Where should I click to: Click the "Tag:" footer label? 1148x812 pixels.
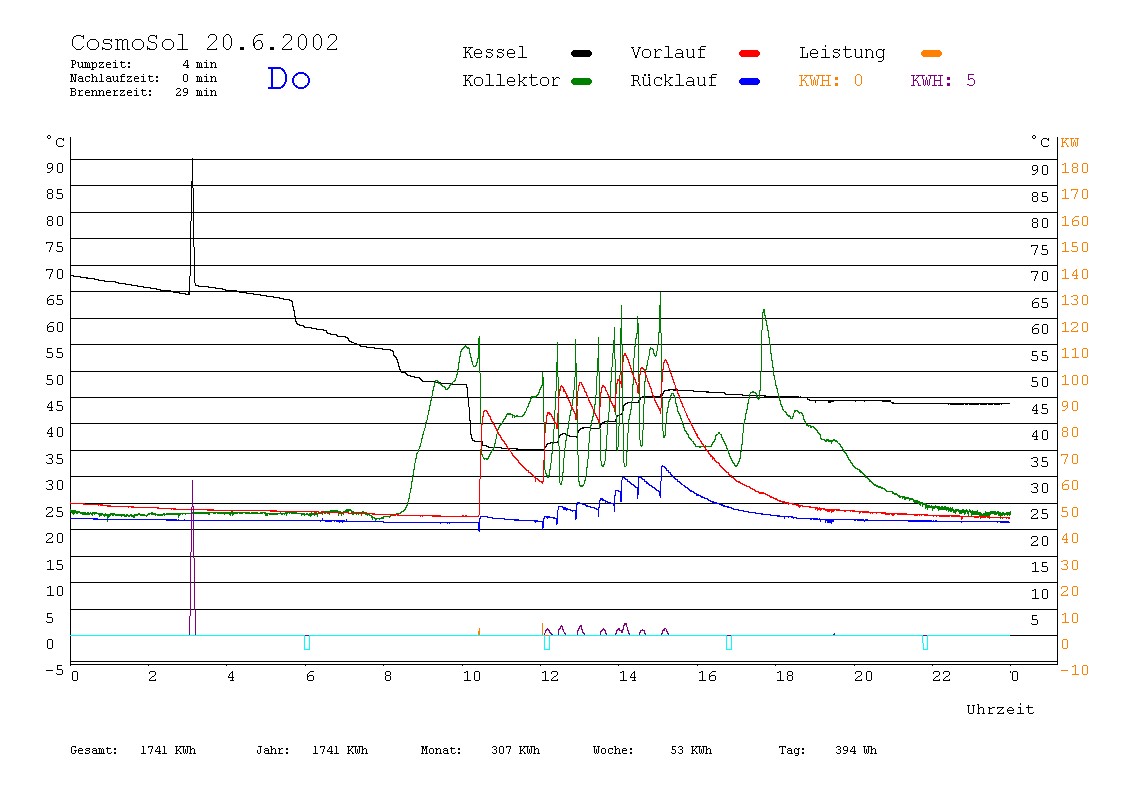791,750
